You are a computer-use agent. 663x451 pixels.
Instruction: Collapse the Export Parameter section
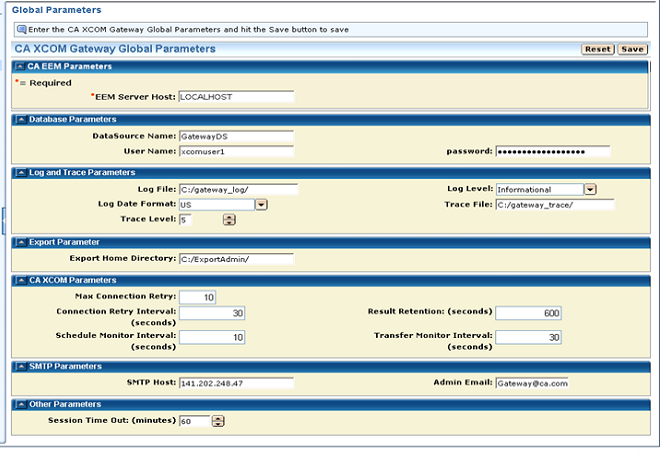[x=21, y=242]
